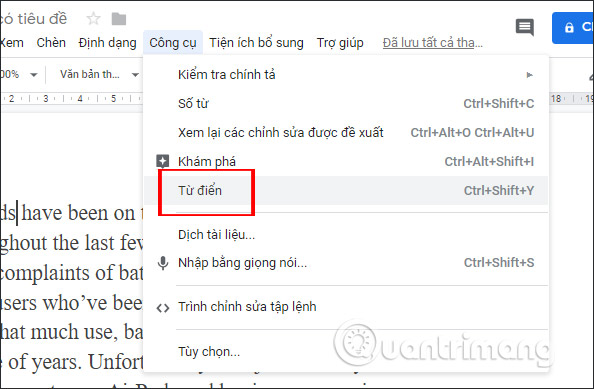Open Tiện ích bổ sung menu
This screenshot has height=389, width=594.
coord(256,43)
